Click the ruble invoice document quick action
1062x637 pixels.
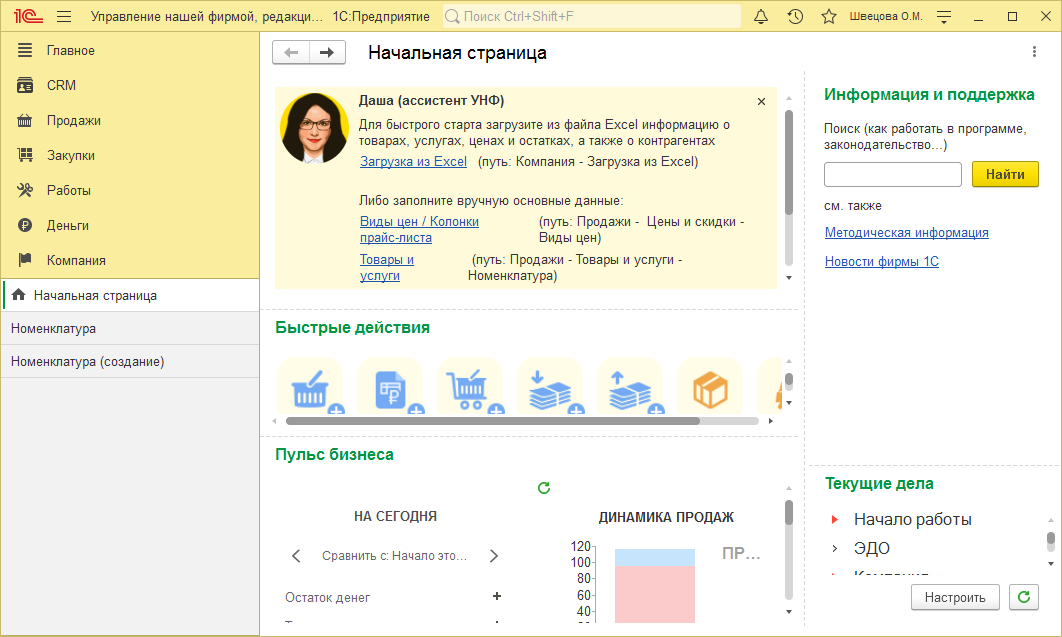[390, 387]
